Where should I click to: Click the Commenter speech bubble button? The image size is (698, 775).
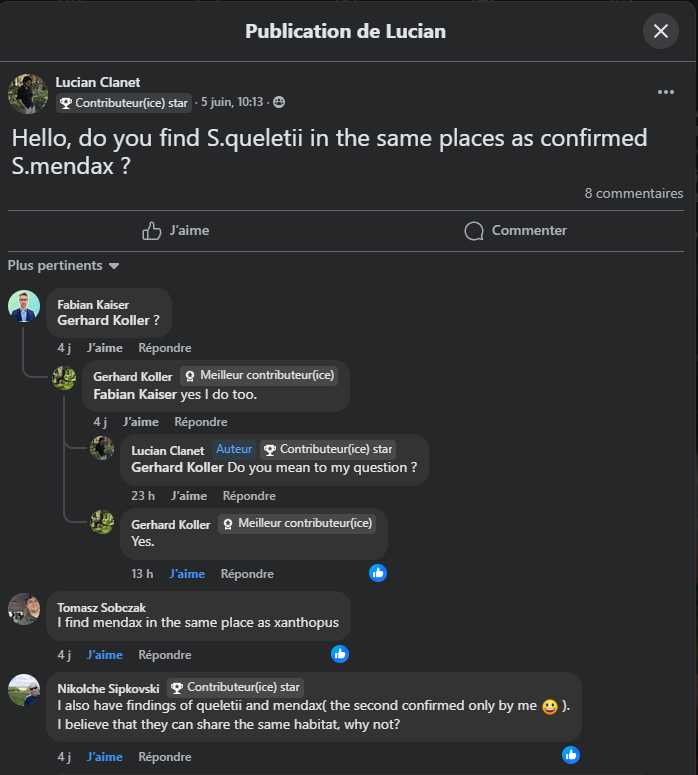pyautogui.click(x=515, y=231)
